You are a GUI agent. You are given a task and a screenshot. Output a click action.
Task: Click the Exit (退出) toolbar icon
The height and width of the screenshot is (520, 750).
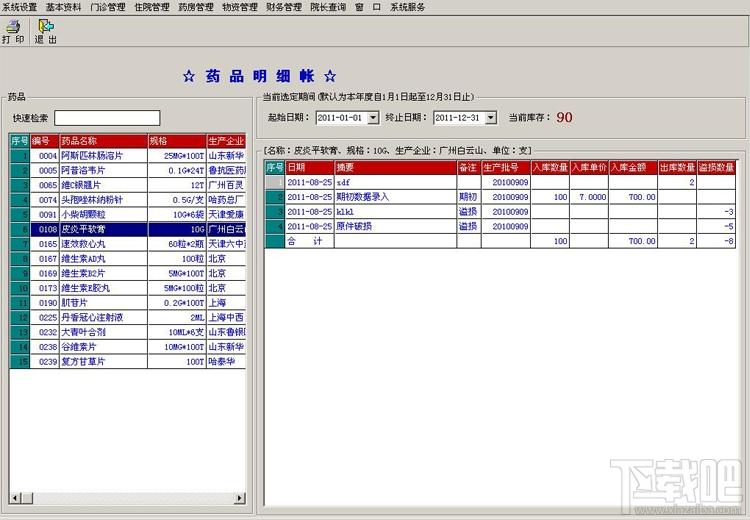click(x=45, y=32)
